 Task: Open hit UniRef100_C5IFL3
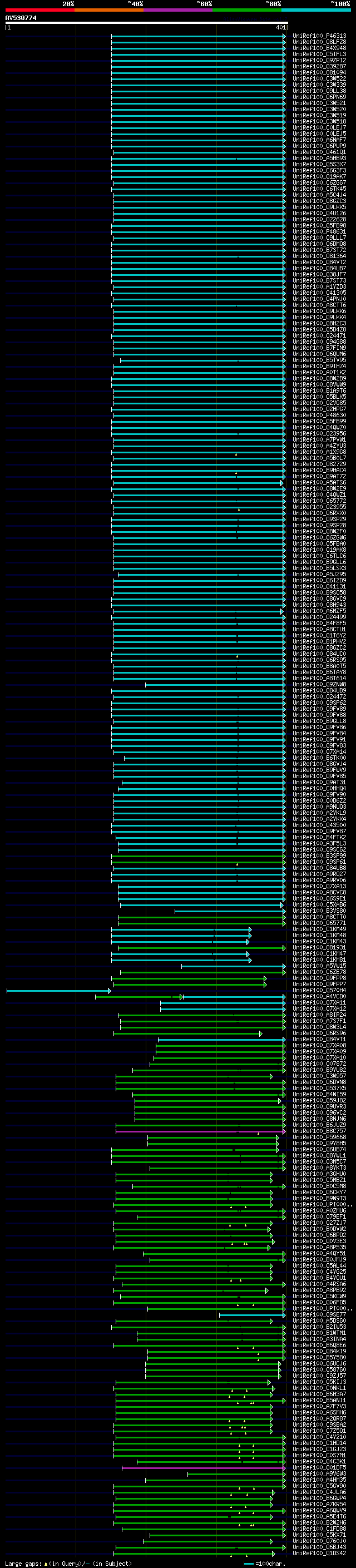pos(319,54)
